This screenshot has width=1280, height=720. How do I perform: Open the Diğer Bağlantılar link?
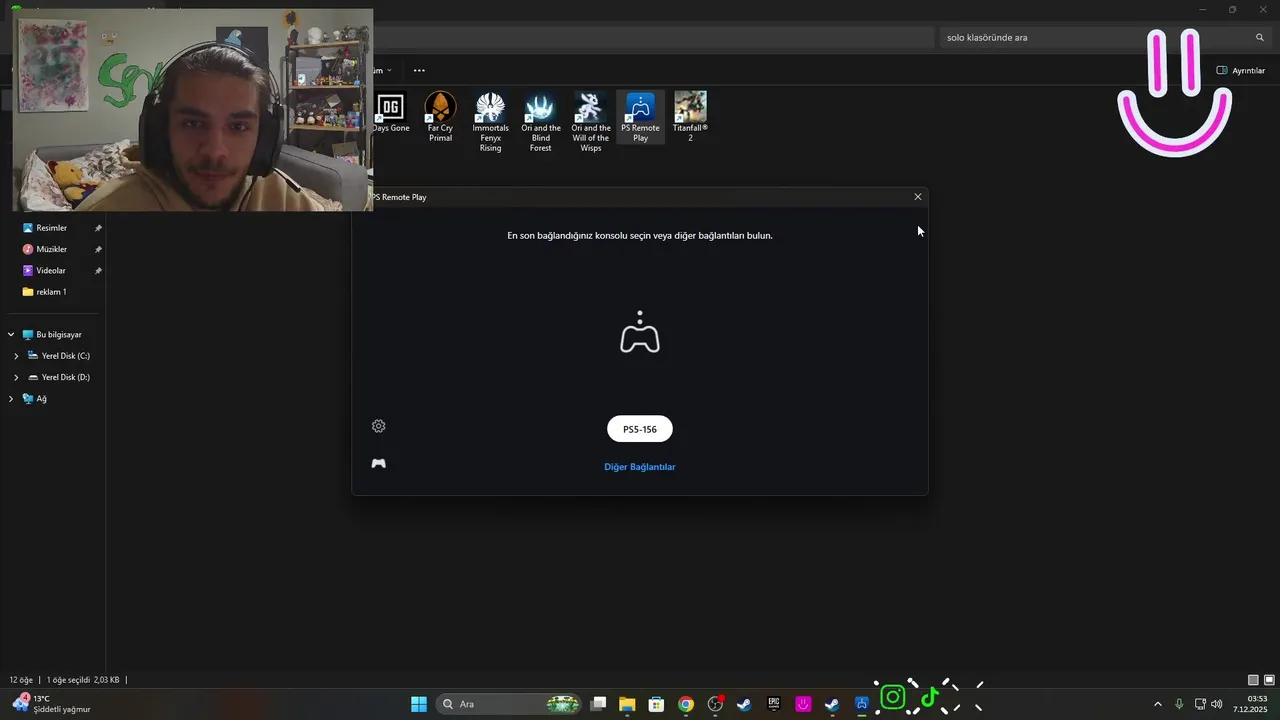(640, 467)
